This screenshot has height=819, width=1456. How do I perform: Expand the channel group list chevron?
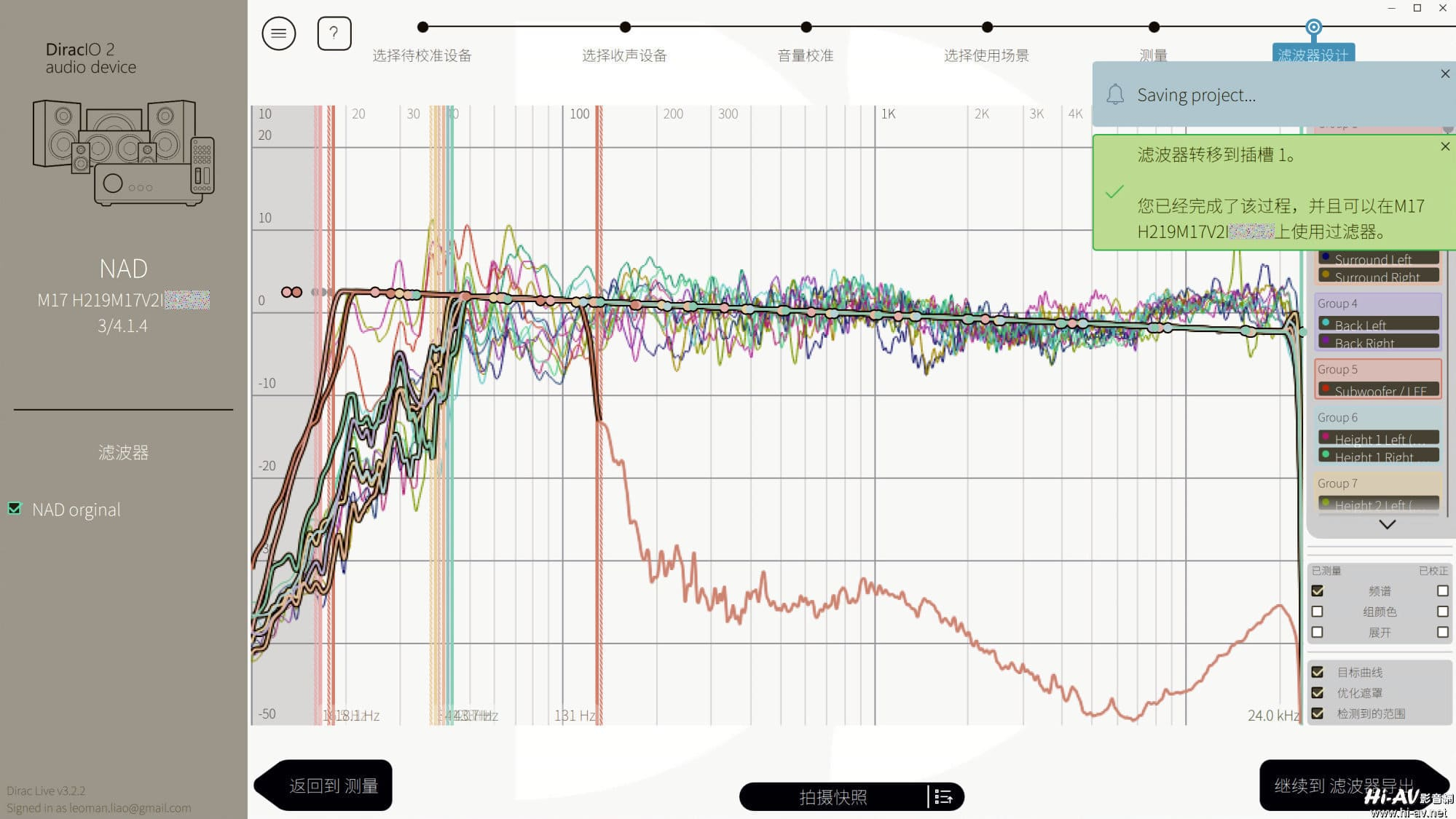click(1387, 524)
